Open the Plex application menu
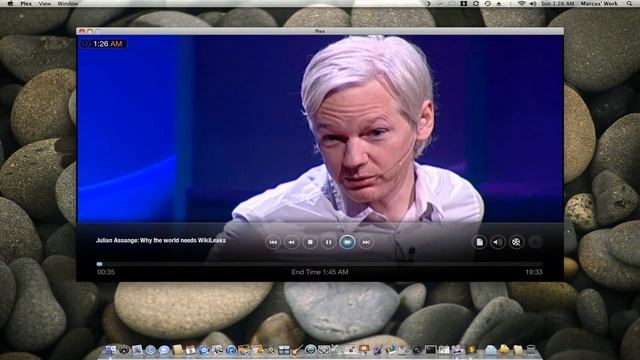Screen dimensions: 640x360 click(x=26, y=3)
